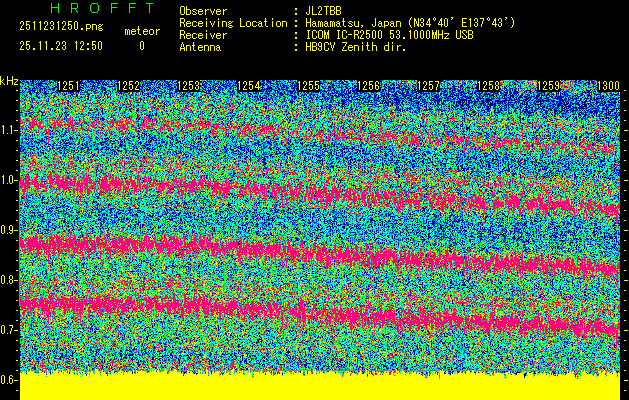This screenshot has width=629, height=400.
Task: Click the HROFFT title text
Action: pos(87,10)
